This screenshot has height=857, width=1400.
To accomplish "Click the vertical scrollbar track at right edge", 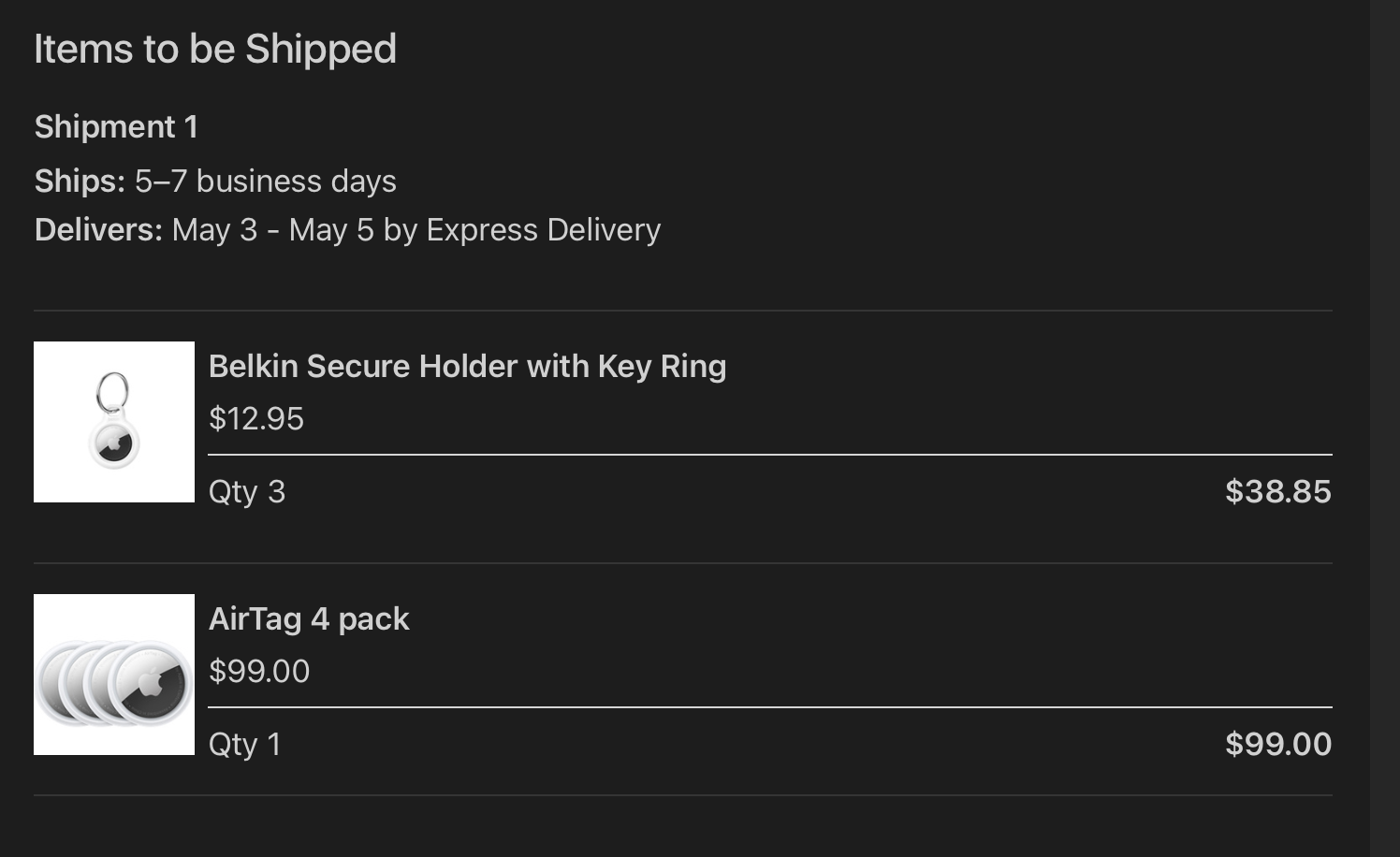I will tap(1384, 428).
